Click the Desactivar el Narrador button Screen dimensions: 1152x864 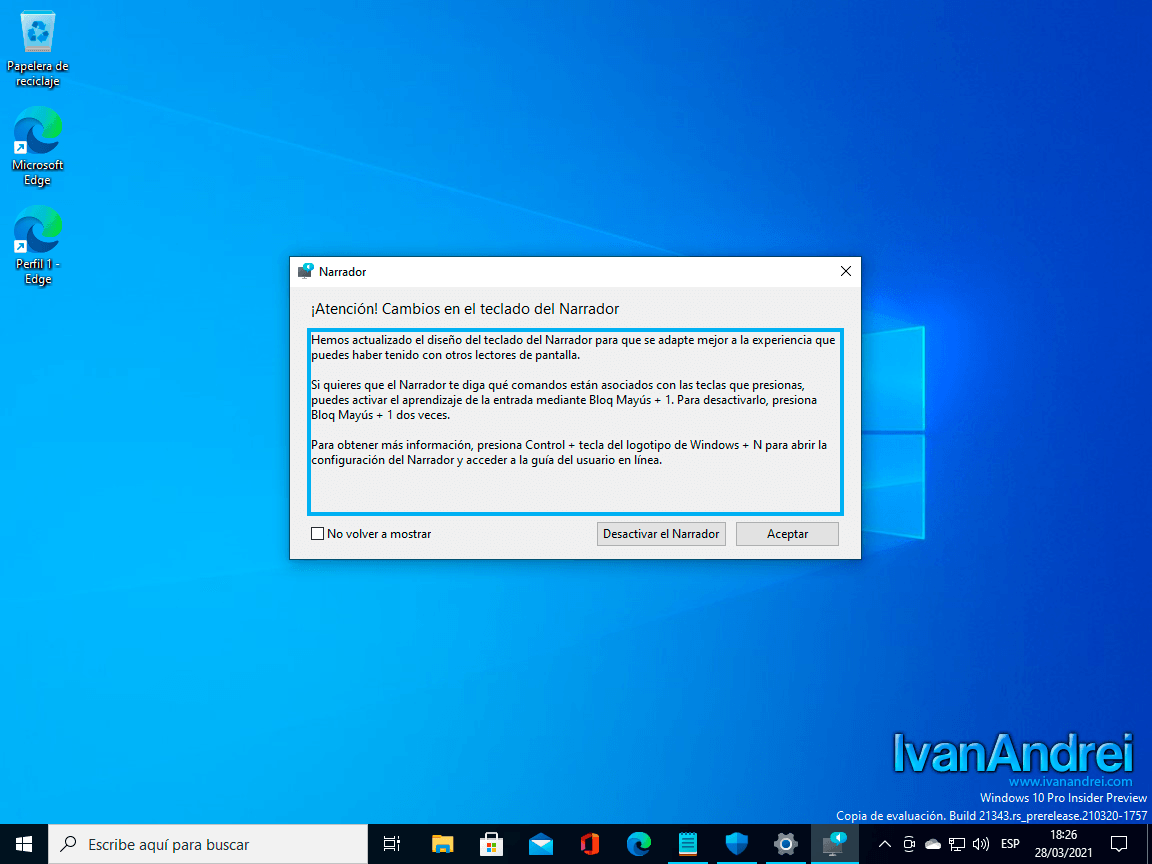(661, 534)
